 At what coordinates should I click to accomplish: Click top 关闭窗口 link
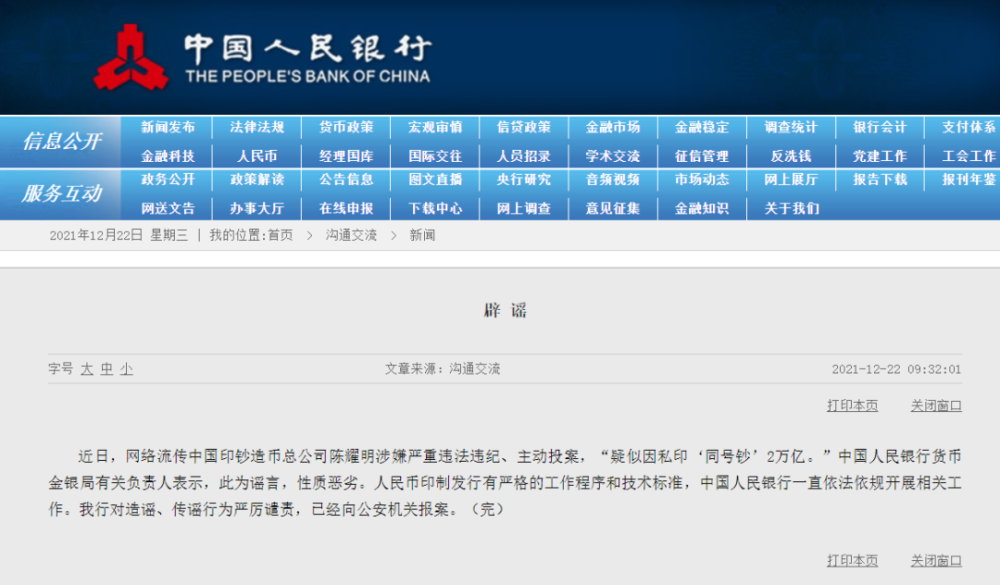pos(936,406)
